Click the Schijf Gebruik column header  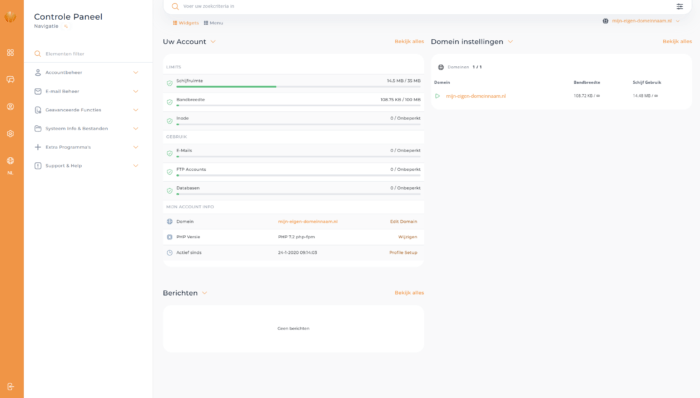pos(647,83)
